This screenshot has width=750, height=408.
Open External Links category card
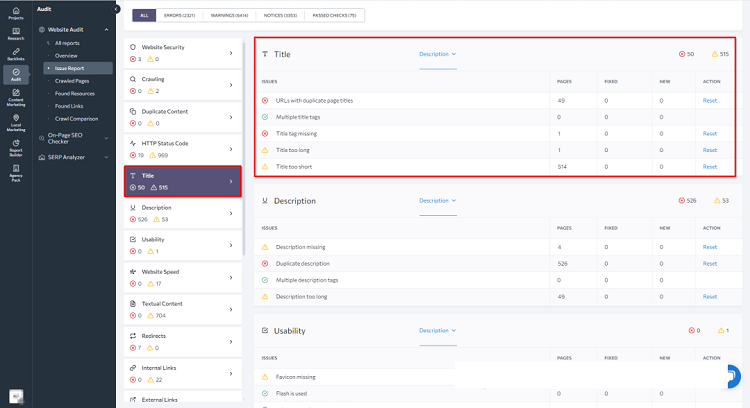pyautogui.click(x=183, y=399)
